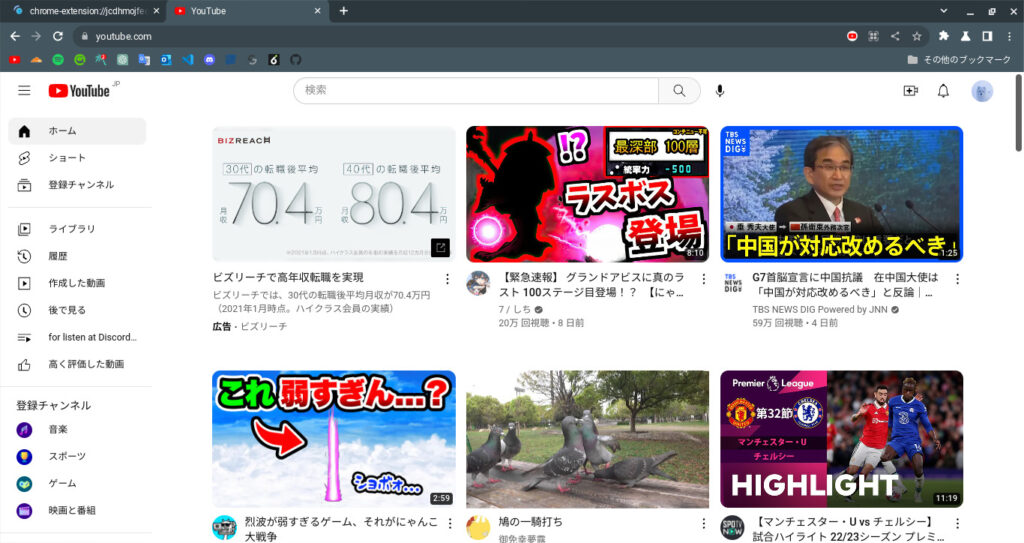Screen dimensions: 1024x543
Task: Open 履歴 in the sidebar
Action: click(x=58, y=256)
